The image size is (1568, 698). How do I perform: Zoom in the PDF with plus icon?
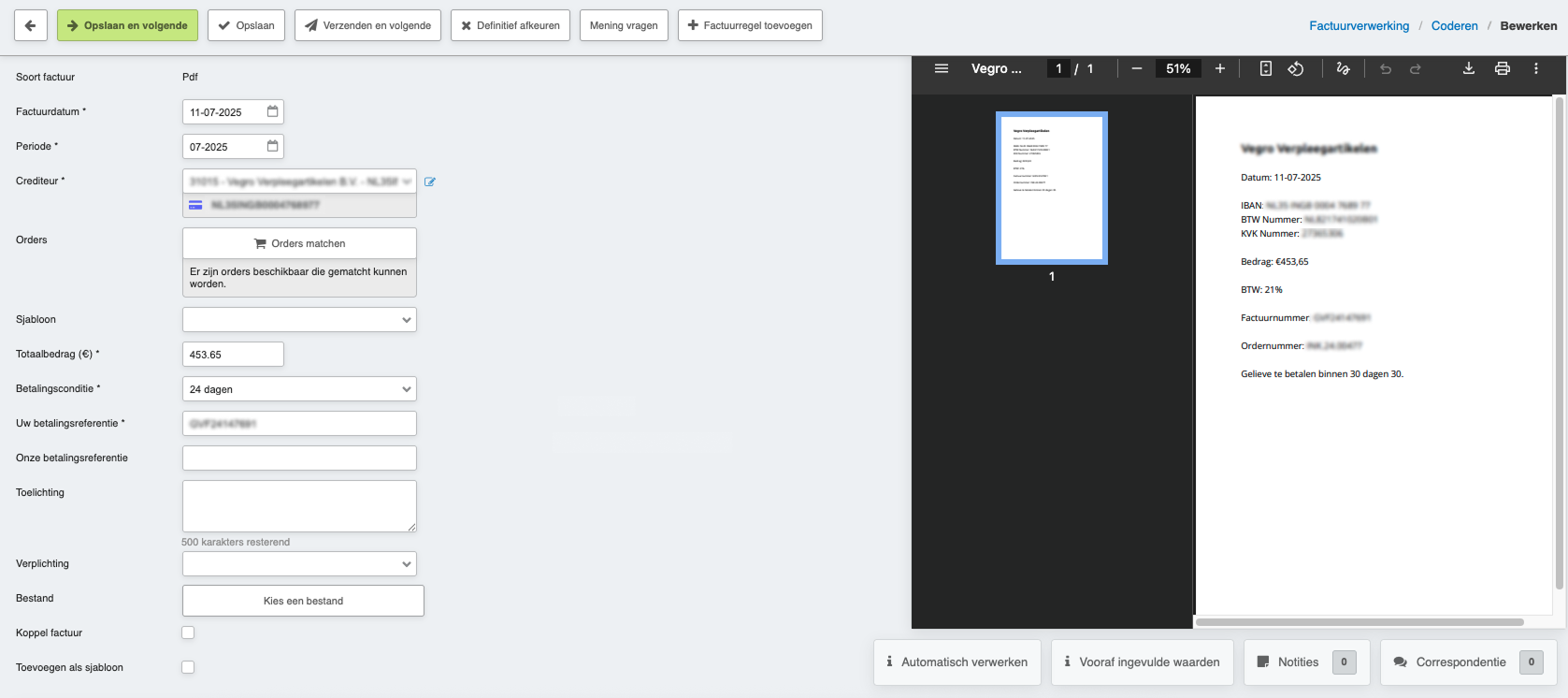[x=1220, y=68]
